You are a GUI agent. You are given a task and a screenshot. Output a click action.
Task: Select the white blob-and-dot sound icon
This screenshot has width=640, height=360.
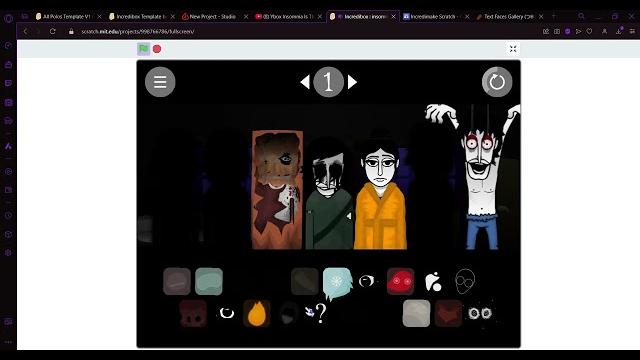pos(433,281)
